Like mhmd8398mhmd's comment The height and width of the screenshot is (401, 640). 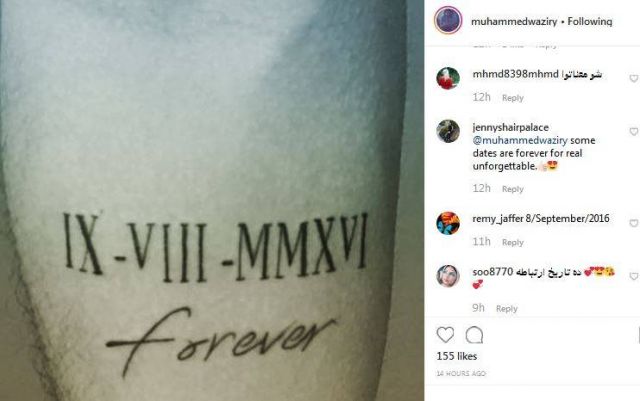[x=634, y=78]
